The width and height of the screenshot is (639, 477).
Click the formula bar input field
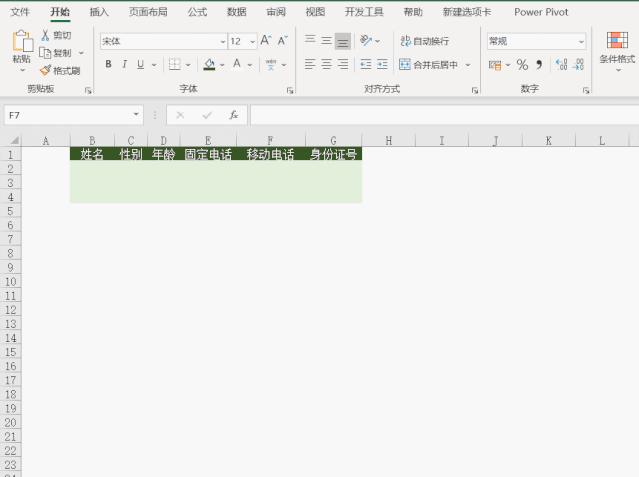pyautogui.click(x=444, y=115)
